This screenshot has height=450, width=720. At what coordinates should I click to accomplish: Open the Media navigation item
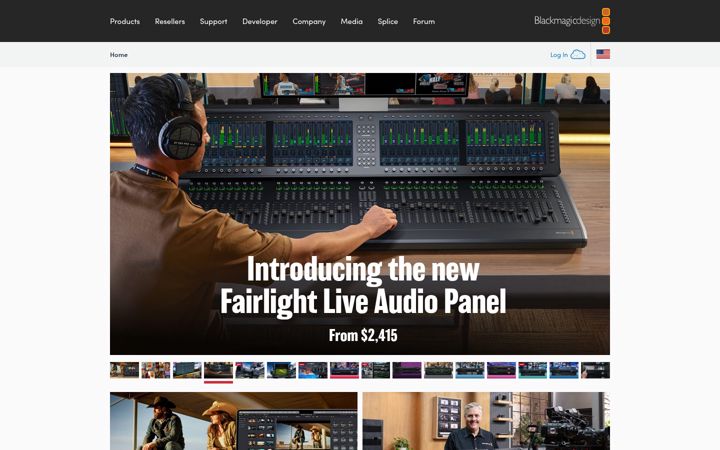(x=351, y=21)
